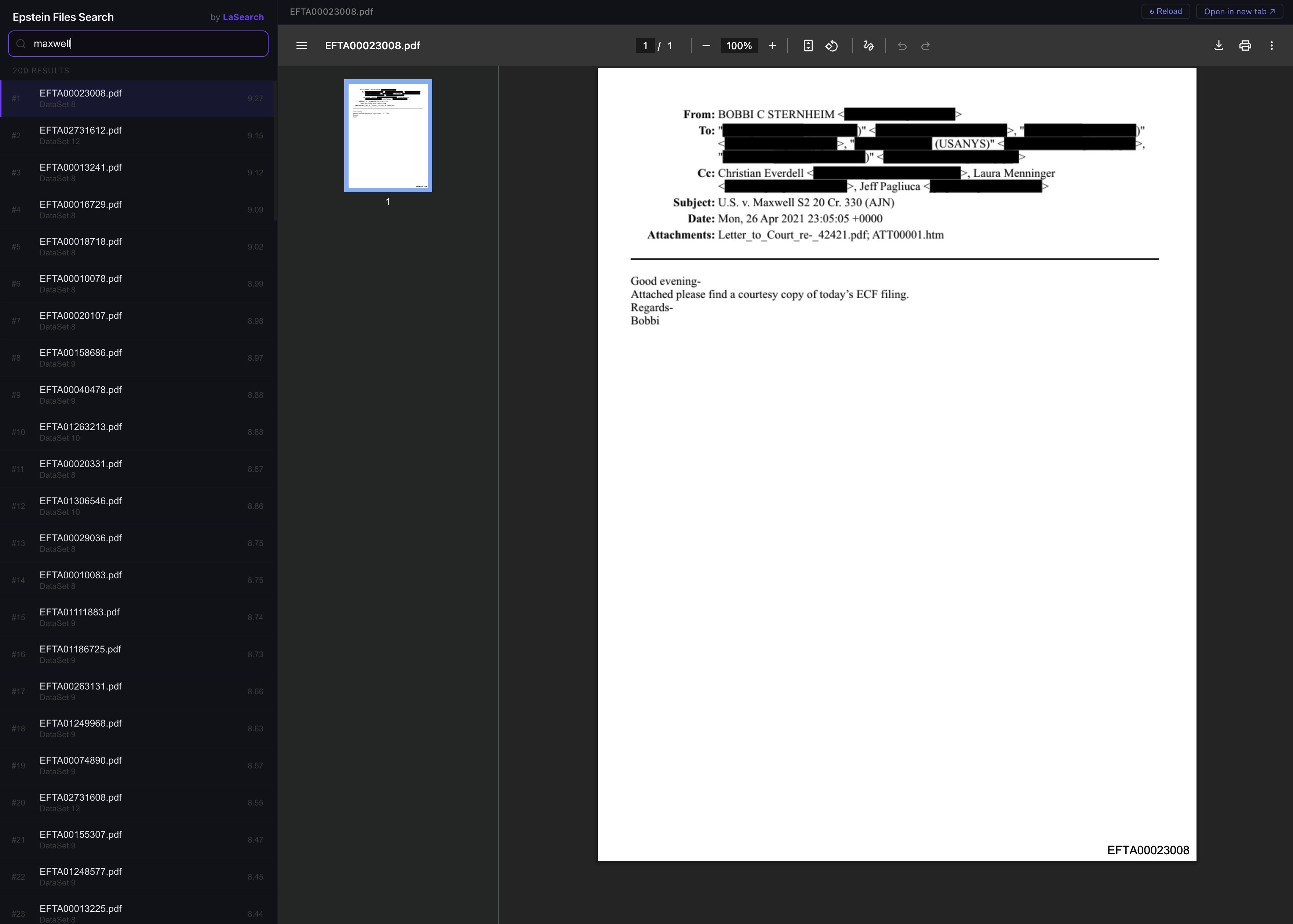Visit the LaSearch link

tap(243, 17)
